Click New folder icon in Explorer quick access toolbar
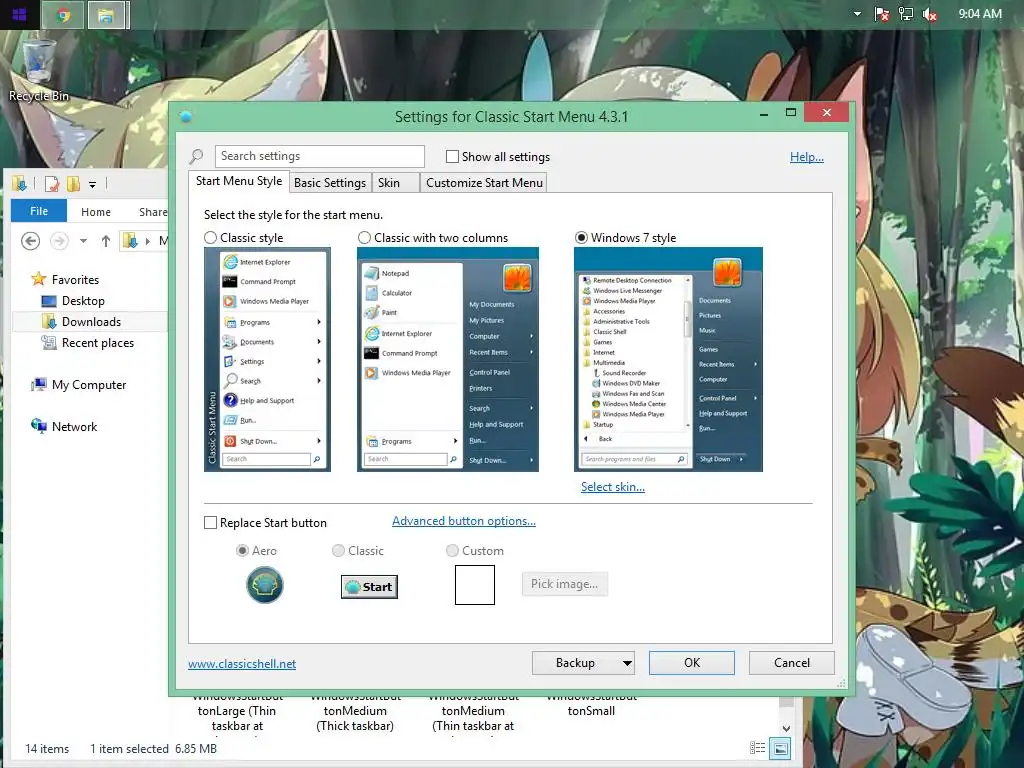Image resolution: width=1024 pixels, height=768 pixels. [73, 184]
